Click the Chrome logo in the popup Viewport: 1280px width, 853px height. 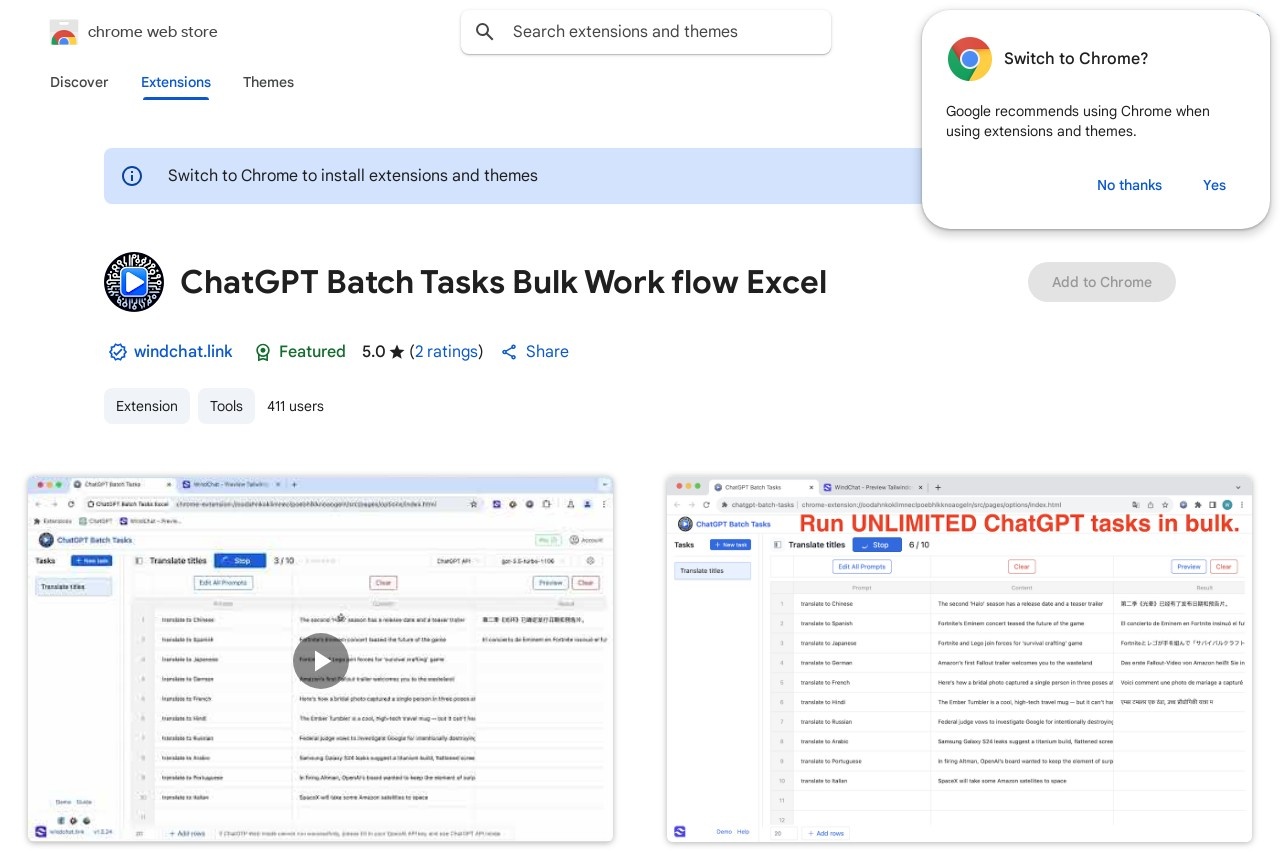coord(969,59)
